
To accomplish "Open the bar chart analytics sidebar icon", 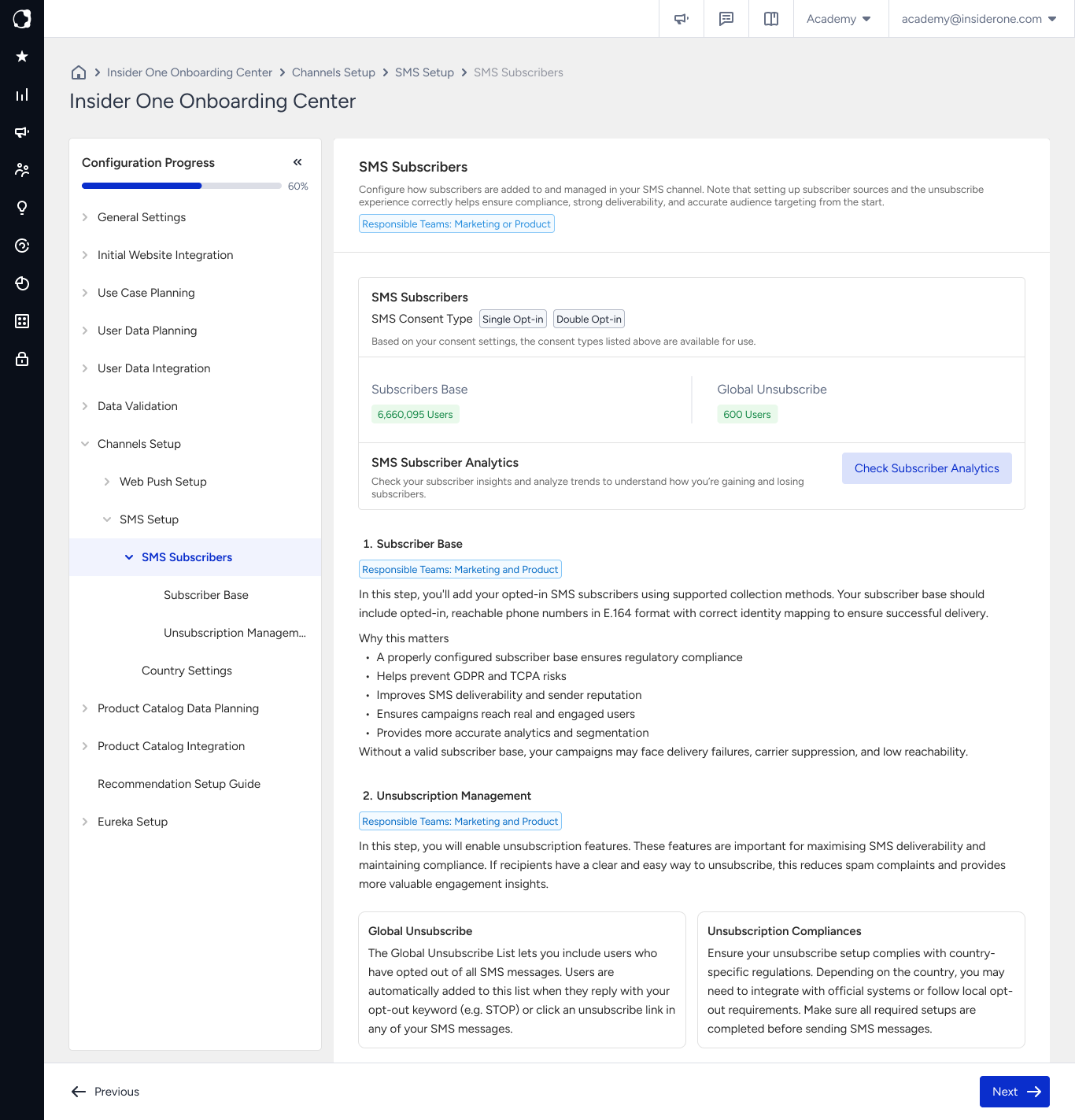I will tap(22, 94).
